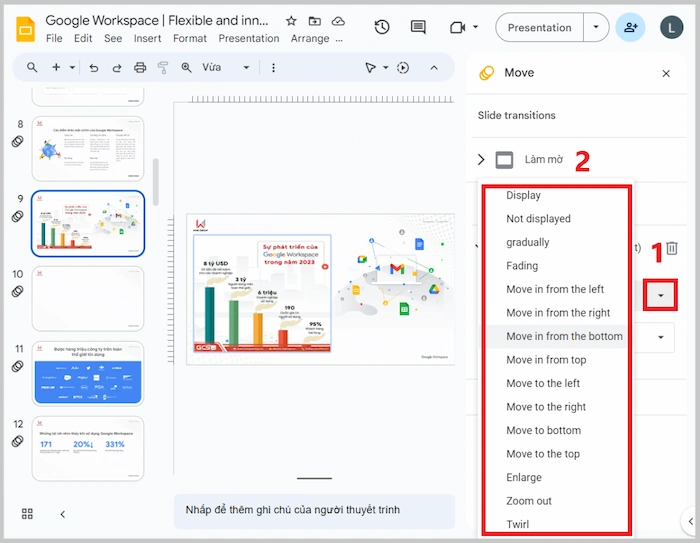Click the video call camera icon
This screenshot has width=700, height=543.
click(x=457, y=28)
